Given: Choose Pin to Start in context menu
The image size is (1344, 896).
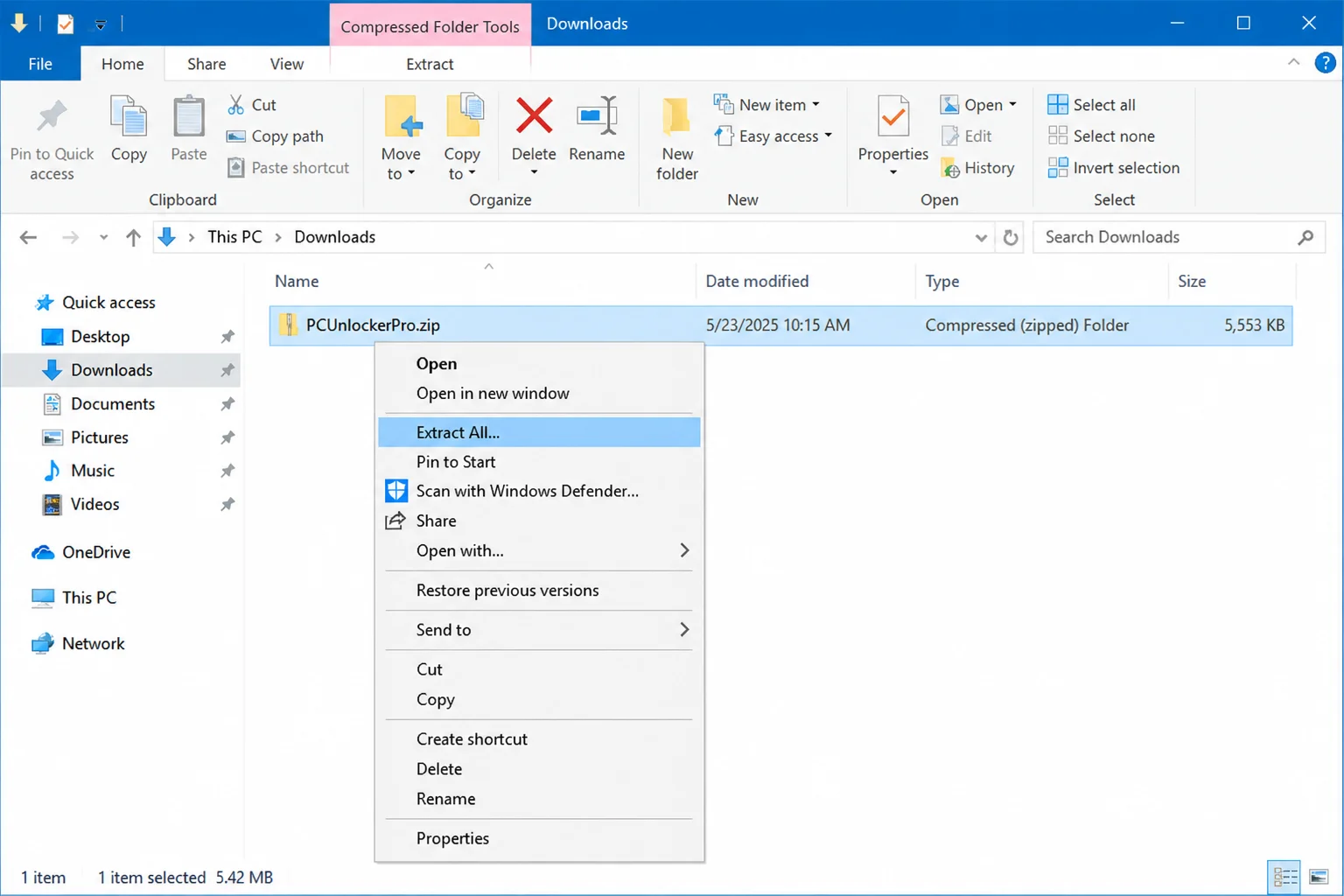Looking at the screenshot, I should click(x=539, y=462).
